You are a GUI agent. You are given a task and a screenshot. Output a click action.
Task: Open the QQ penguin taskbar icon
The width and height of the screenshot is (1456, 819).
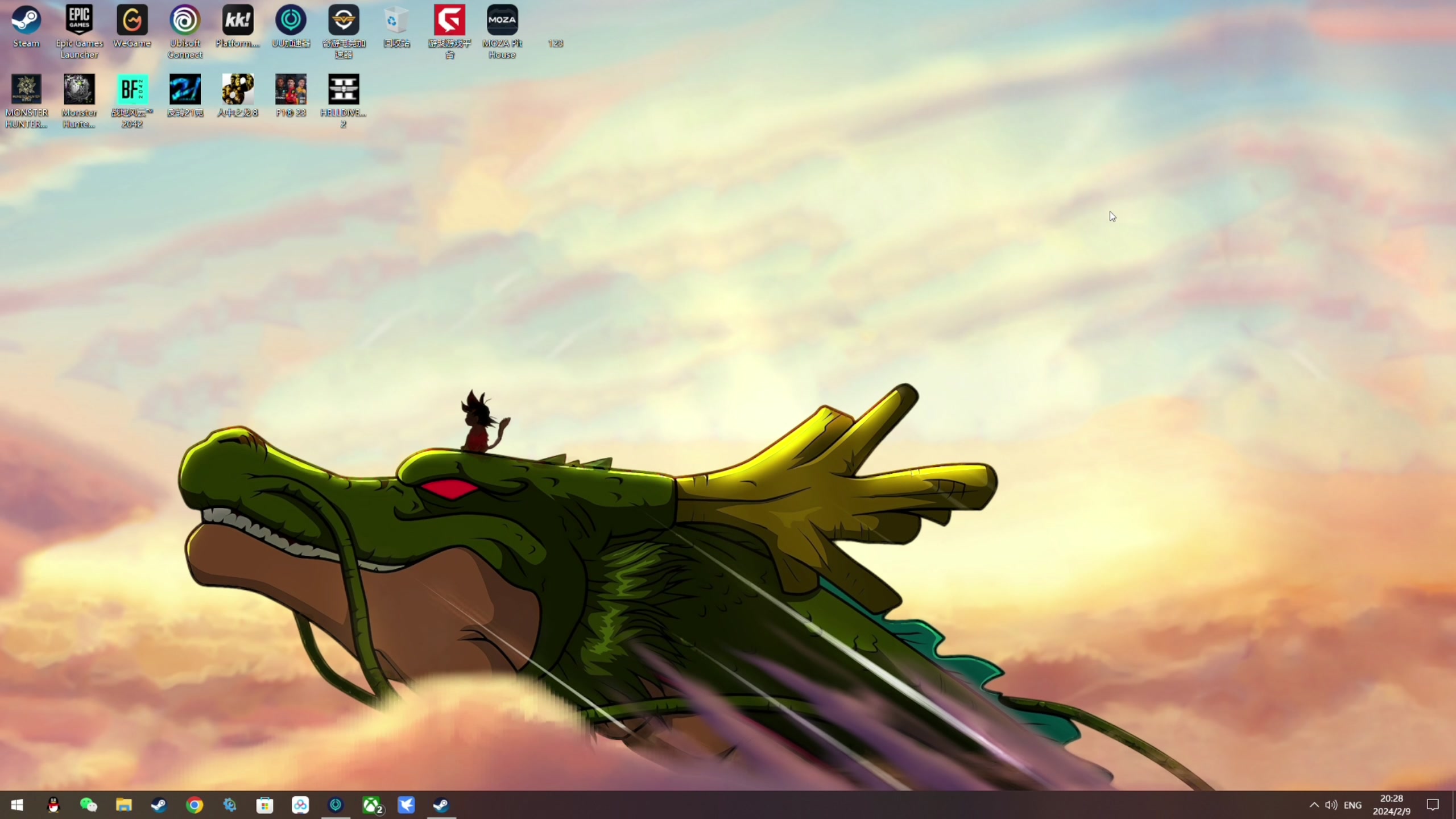point(53,805)
